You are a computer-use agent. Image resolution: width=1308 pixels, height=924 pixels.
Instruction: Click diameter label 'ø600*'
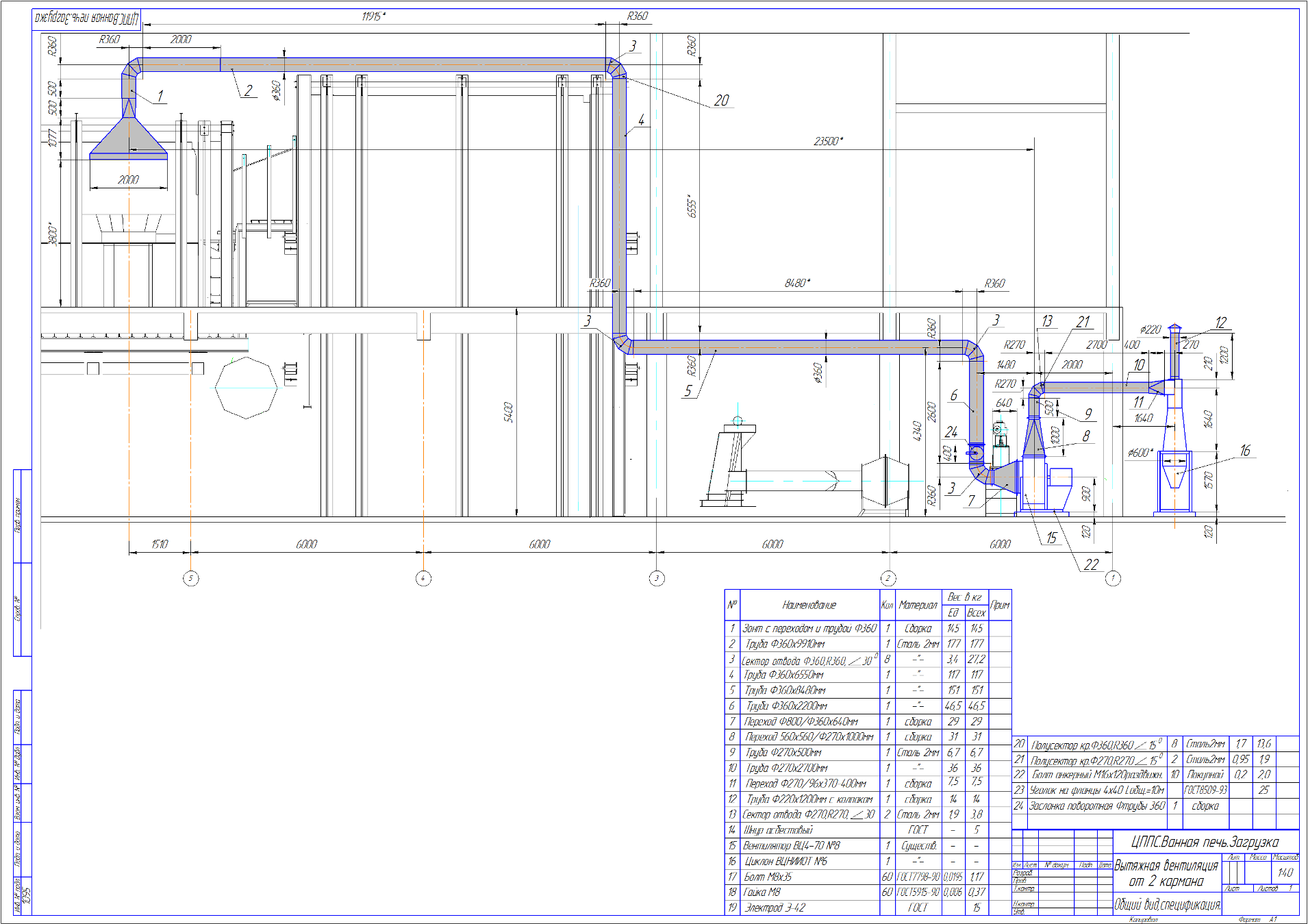click(x=1140, y=453)
